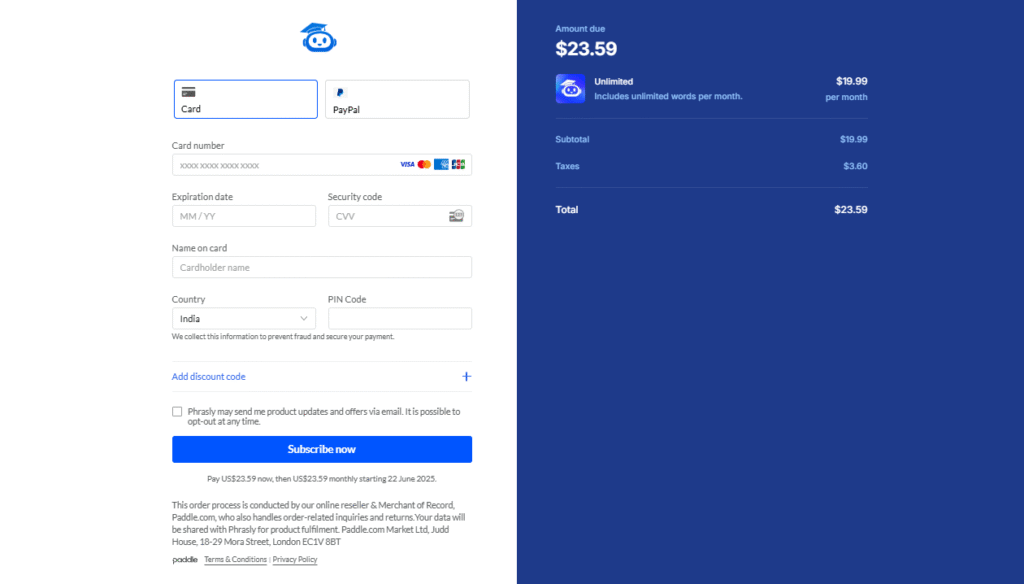Click the American Express brand icon

click(441, 165)
